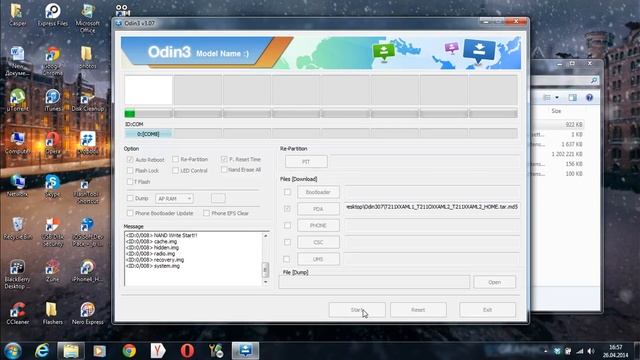Viewport: 640px width, 360px height.
Task: Open the help icon in Explorer window
Action: coord(589,98)
